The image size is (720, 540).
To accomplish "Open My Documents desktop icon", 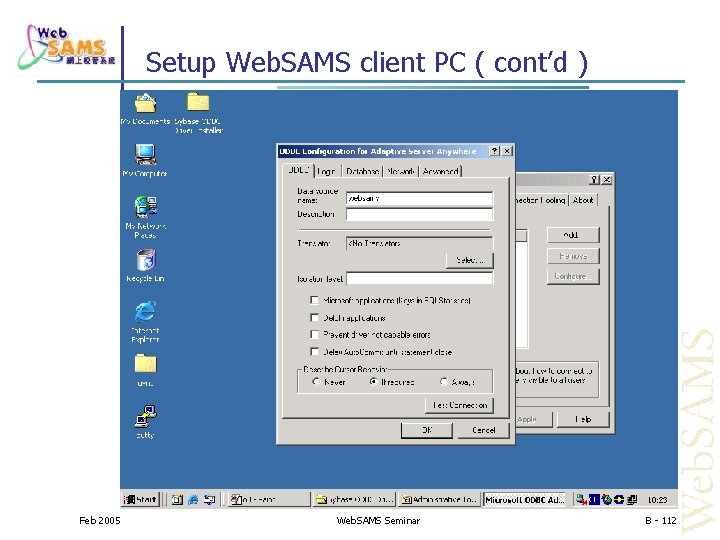I will coord(145,109).
